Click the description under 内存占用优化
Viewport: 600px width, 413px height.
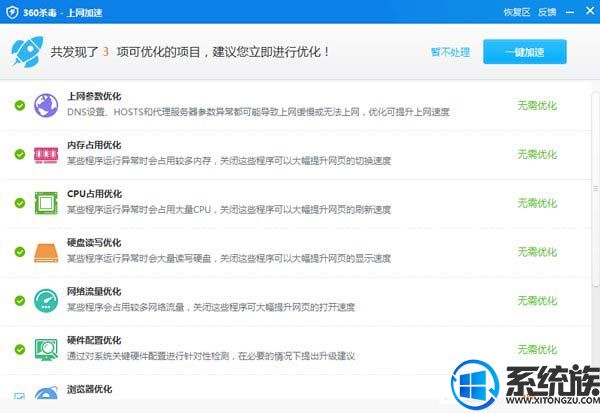tap(229, 161)
